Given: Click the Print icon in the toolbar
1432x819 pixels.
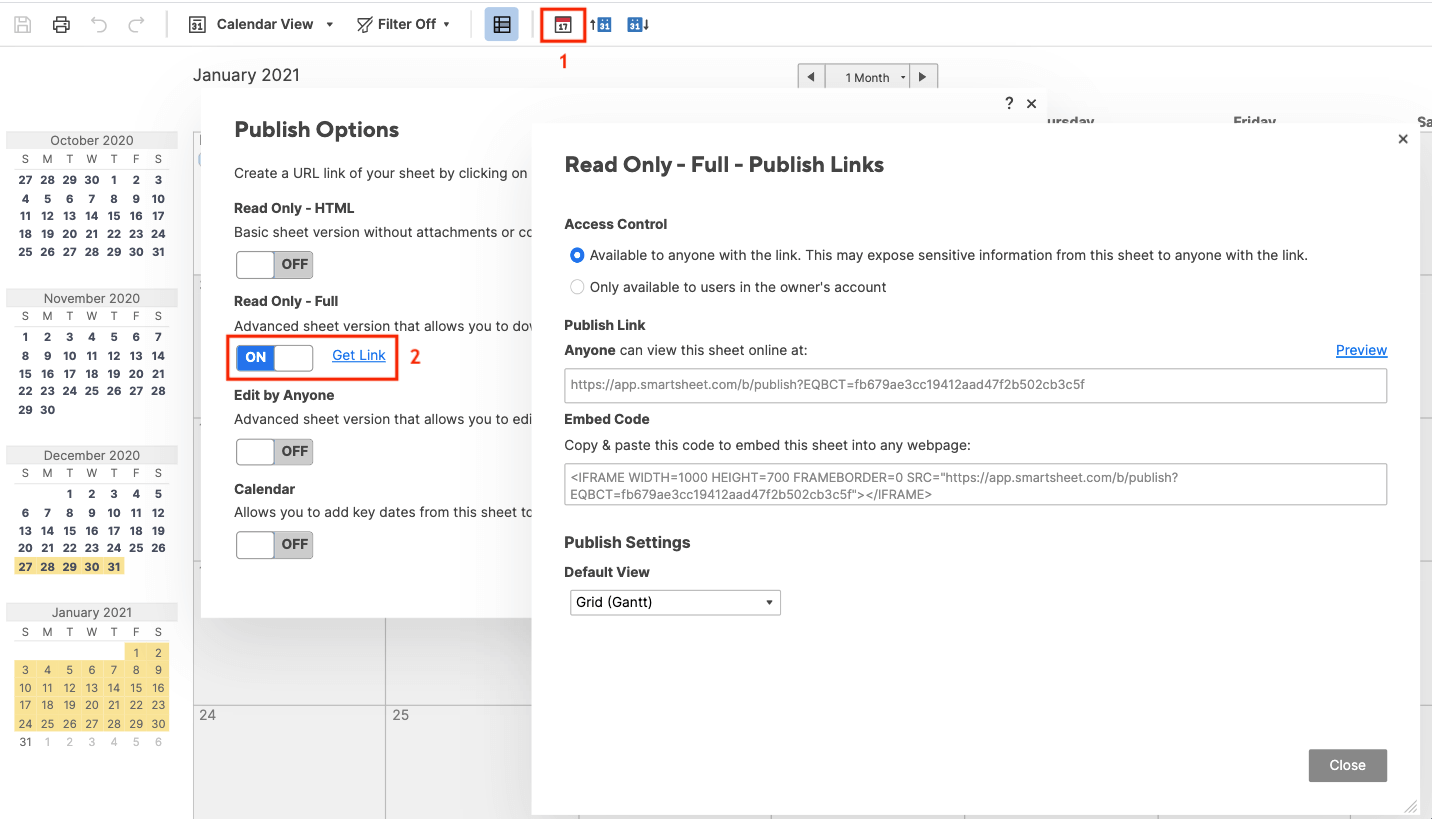Looking at the screenshot, I should tap(61, 25).
